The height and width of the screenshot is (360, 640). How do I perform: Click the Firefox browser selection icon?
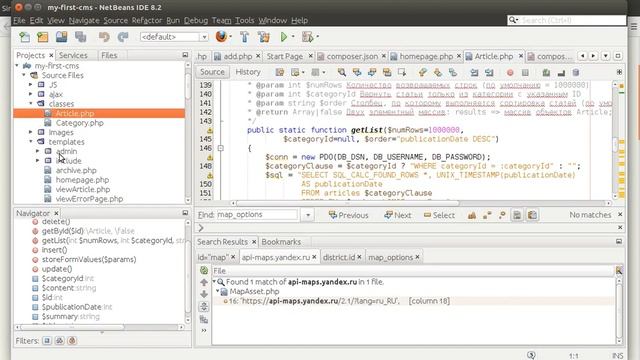click(221, 37)
